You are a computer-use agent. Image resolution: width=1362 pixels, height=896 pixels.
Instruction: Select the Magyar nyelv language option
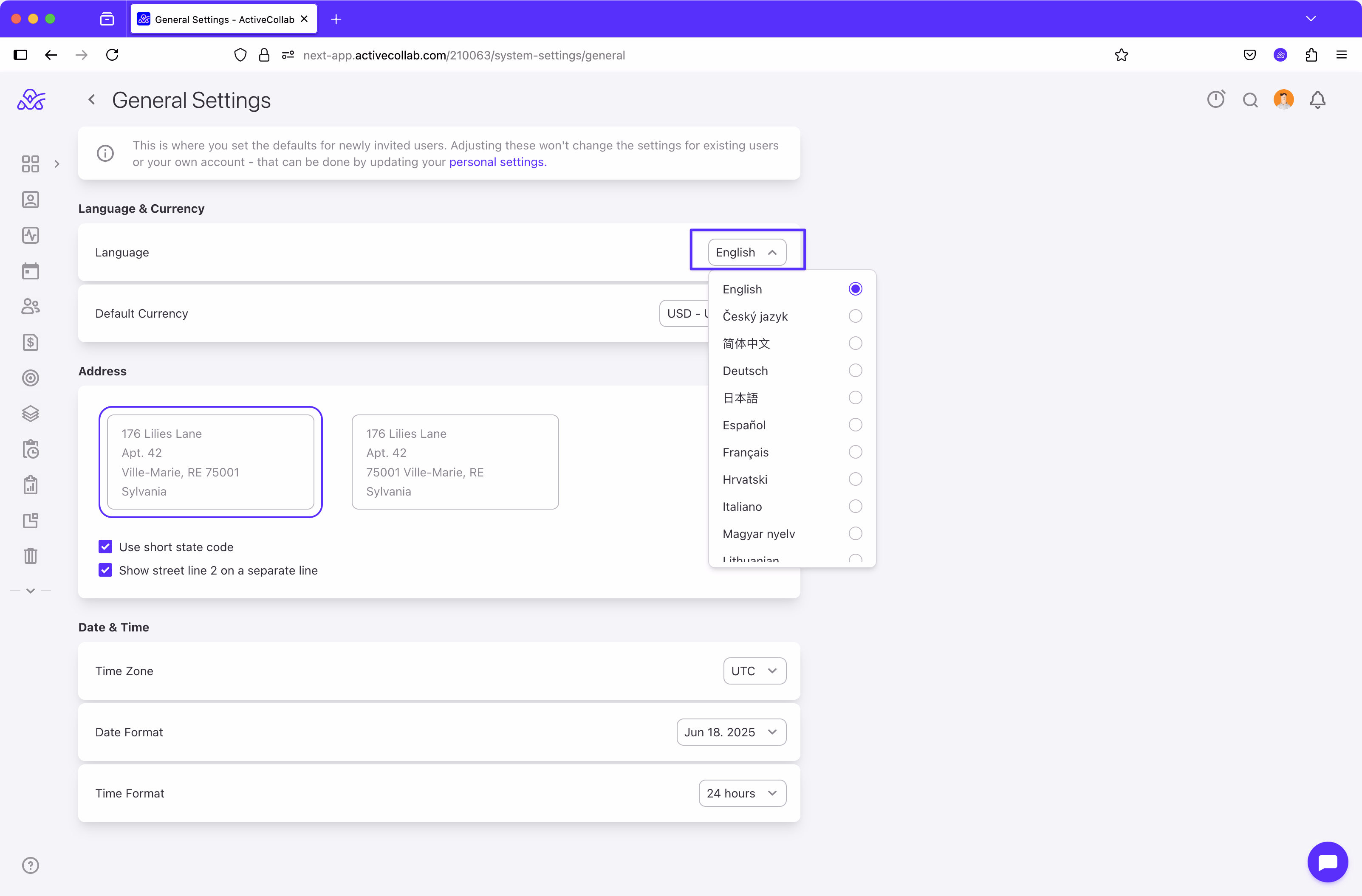click(x=792, y=534)
